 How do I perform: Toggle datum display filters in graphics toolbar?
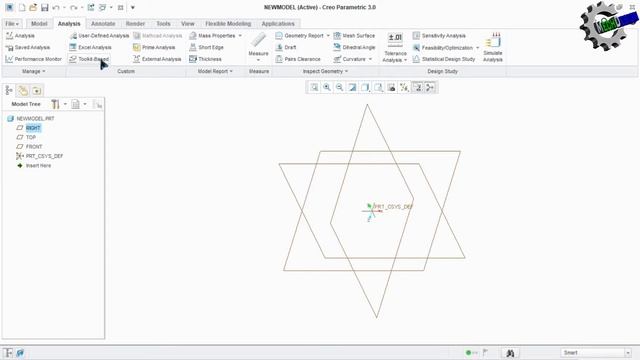click(404, 87)
